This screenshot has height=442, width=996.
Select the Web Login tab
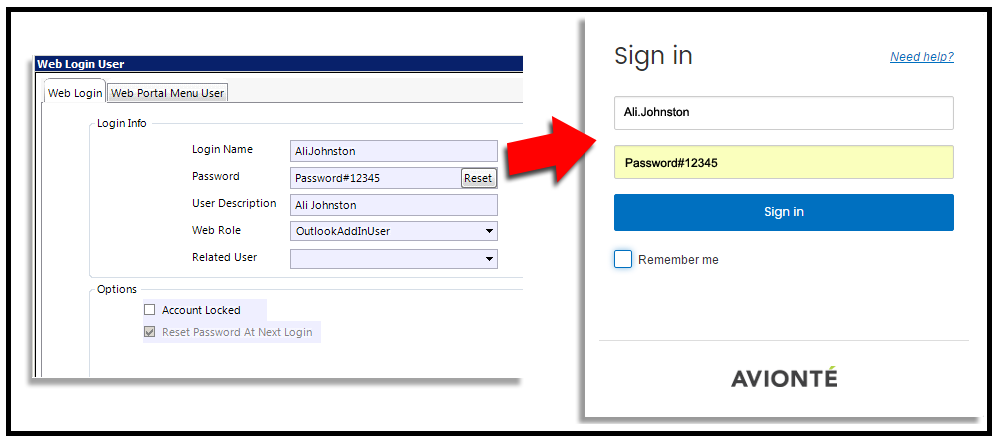click(x=75, y=93)
